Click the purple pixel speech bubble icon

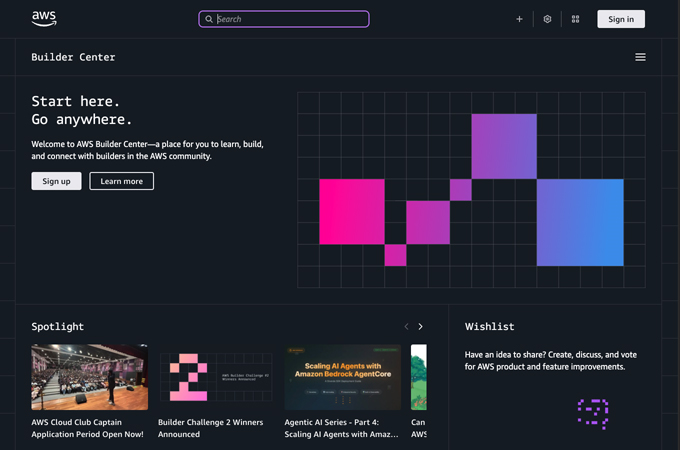coord(593,414)
